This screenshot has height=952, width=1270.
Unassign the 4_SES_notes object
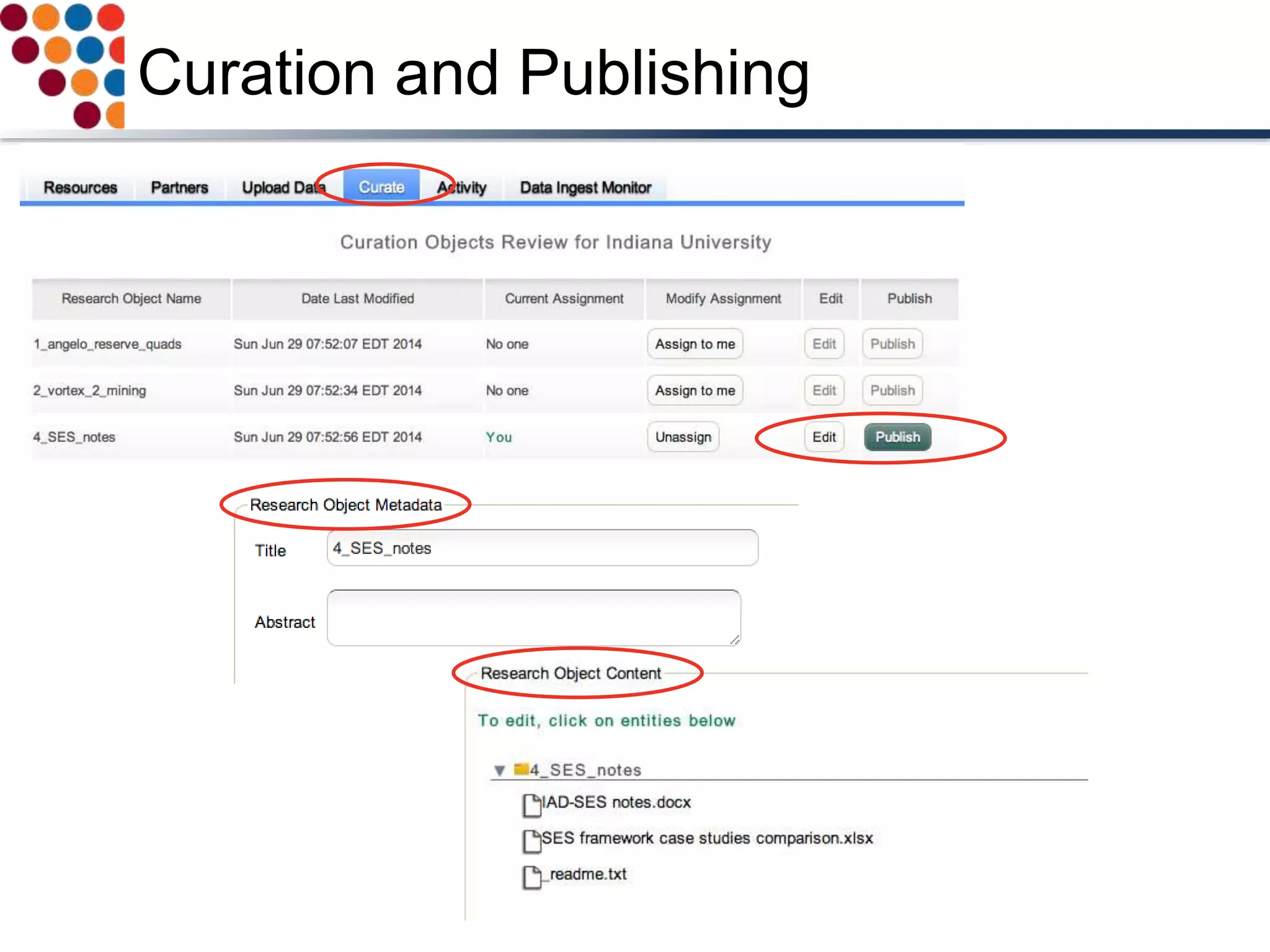(x=683, y=437)
